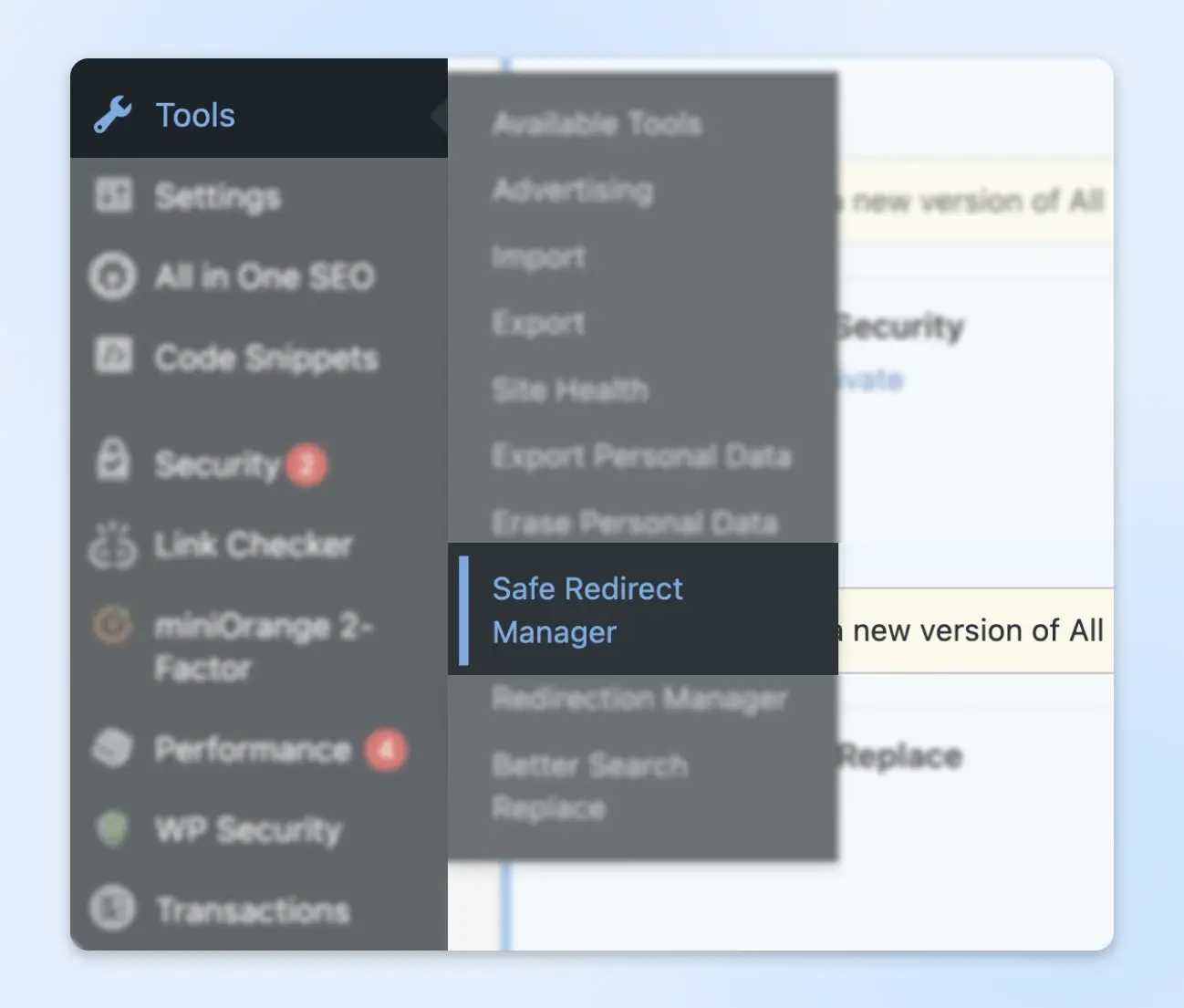Select Import in Tools submenu
Screen dimensions: 1184x1008
(x=538, y=257)
